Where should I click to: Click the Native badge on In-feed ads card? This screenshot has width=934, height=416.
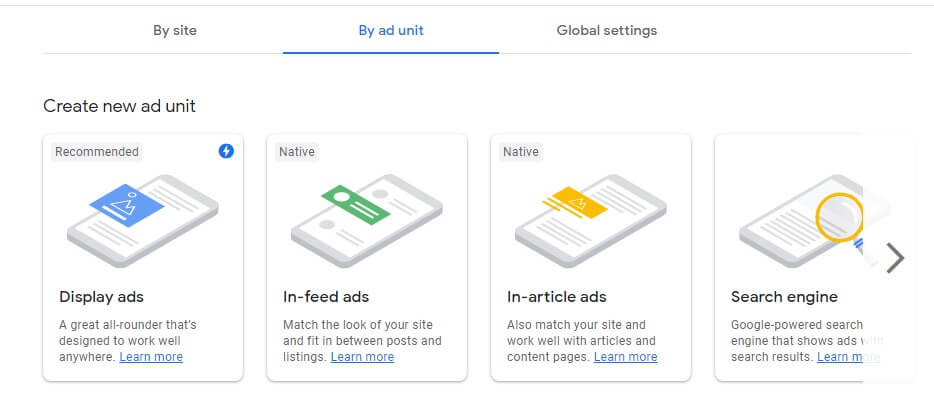(297, 152)
